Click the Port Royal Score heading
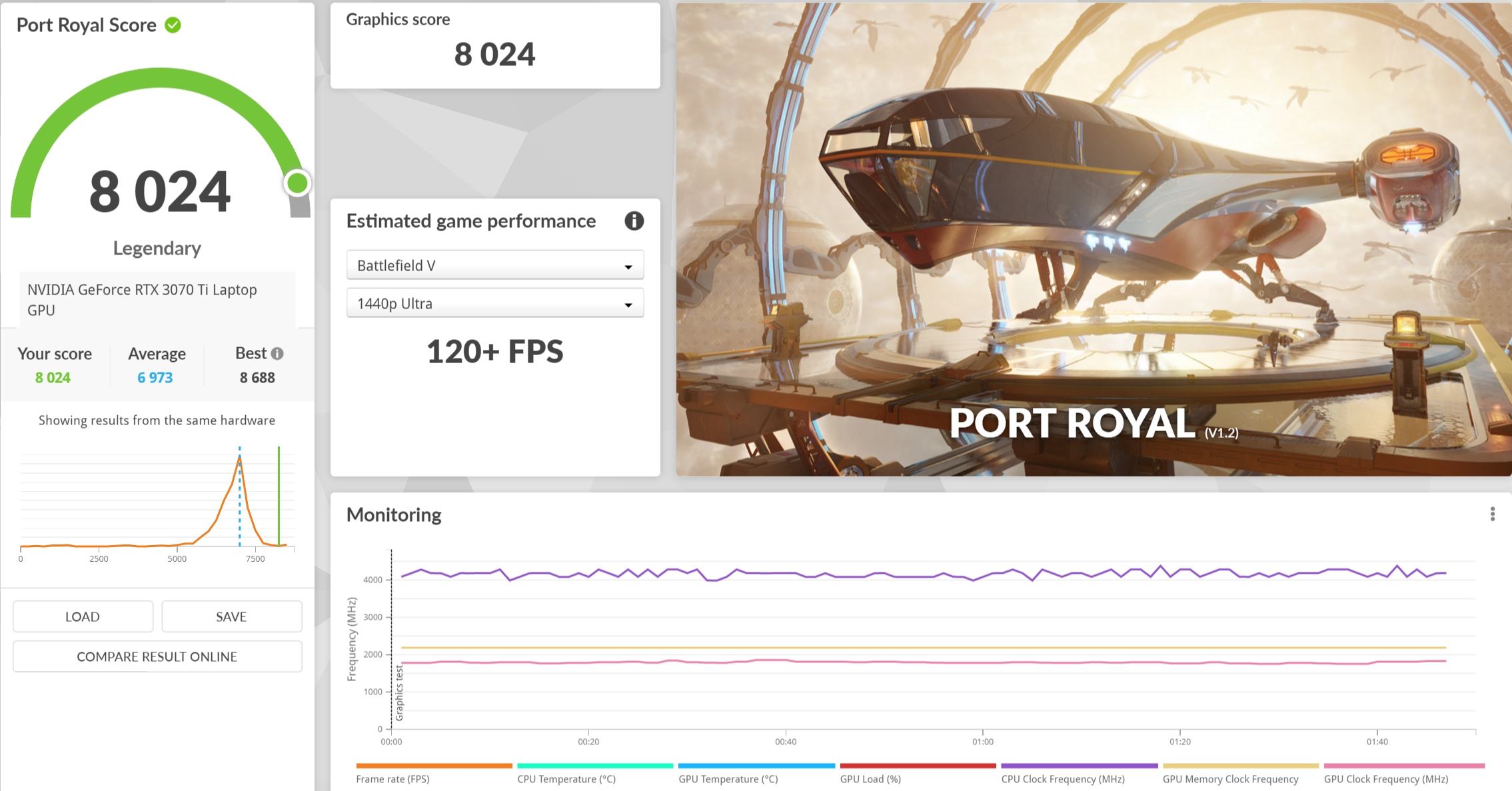The width and height of the screenshot is (1512, 791). click(87, 25)
